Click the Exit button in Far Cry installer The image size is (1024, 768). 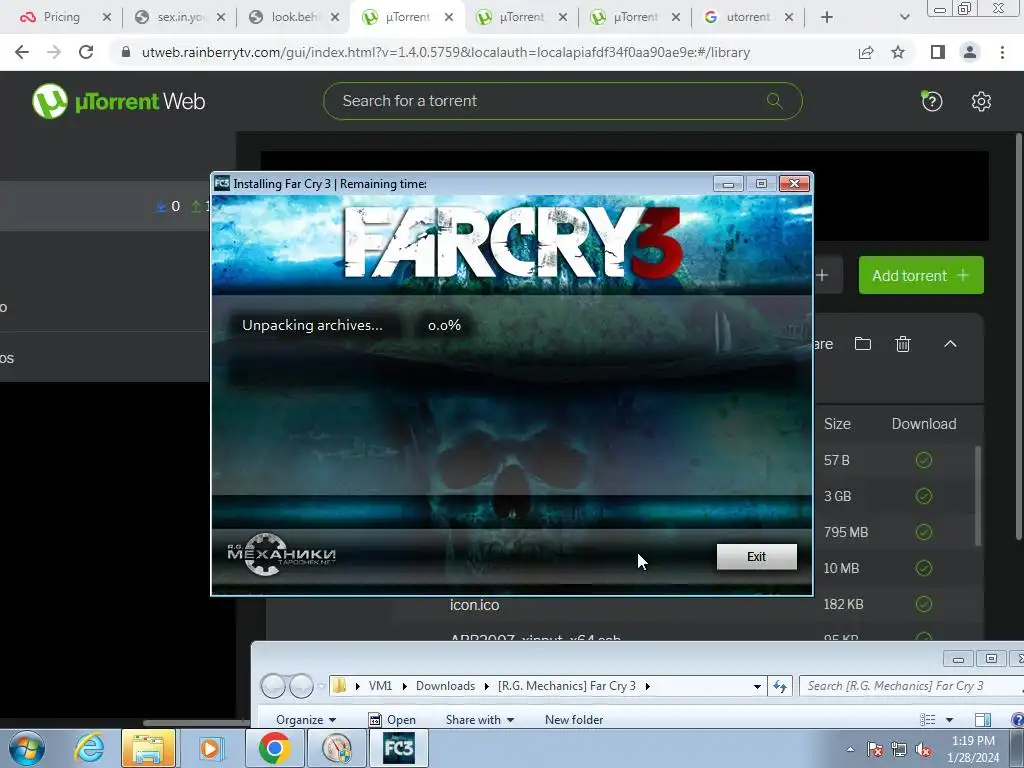[756, 556]
